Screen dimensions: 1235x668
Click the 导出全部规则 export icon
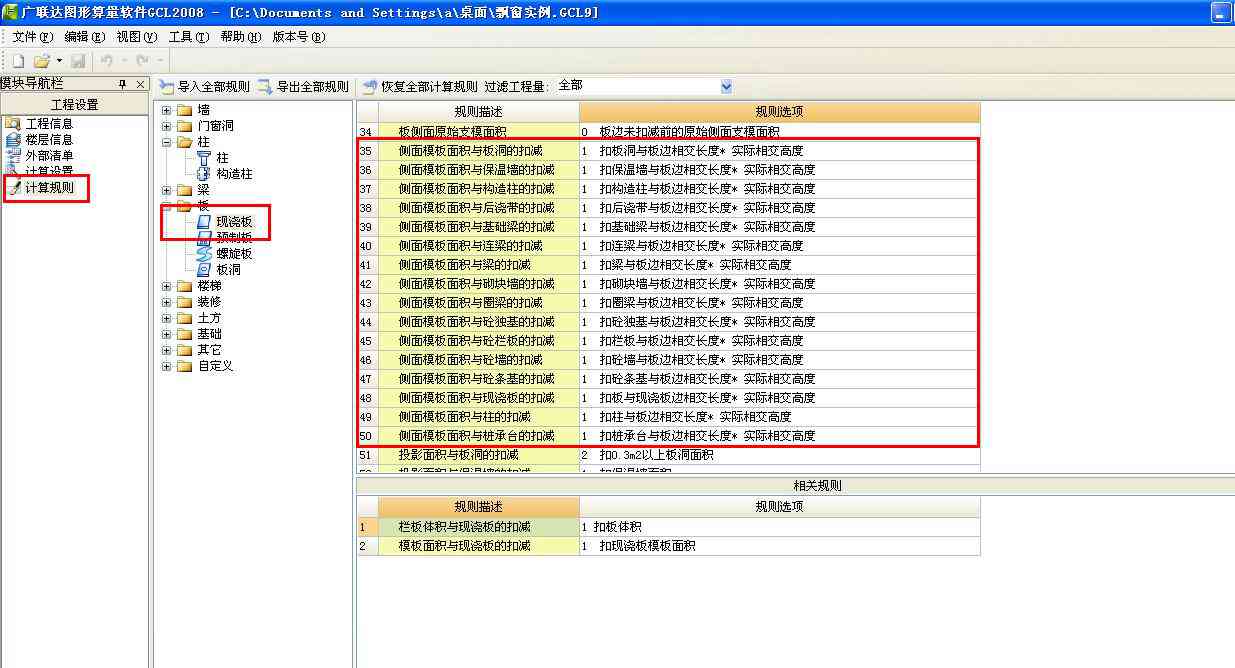(265, 86)
